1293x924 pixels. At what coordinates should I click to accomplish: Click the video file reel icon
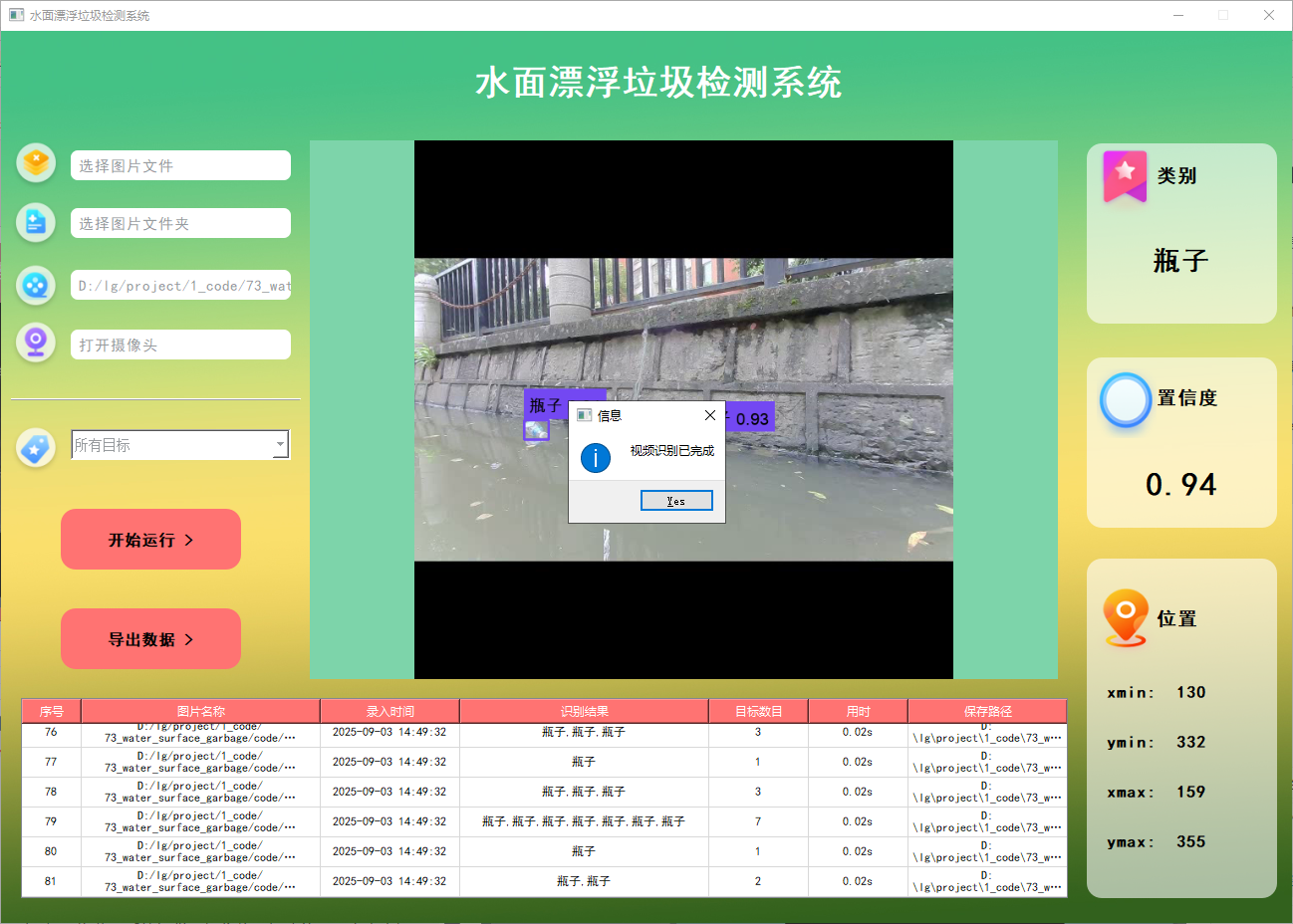[36, 285]
